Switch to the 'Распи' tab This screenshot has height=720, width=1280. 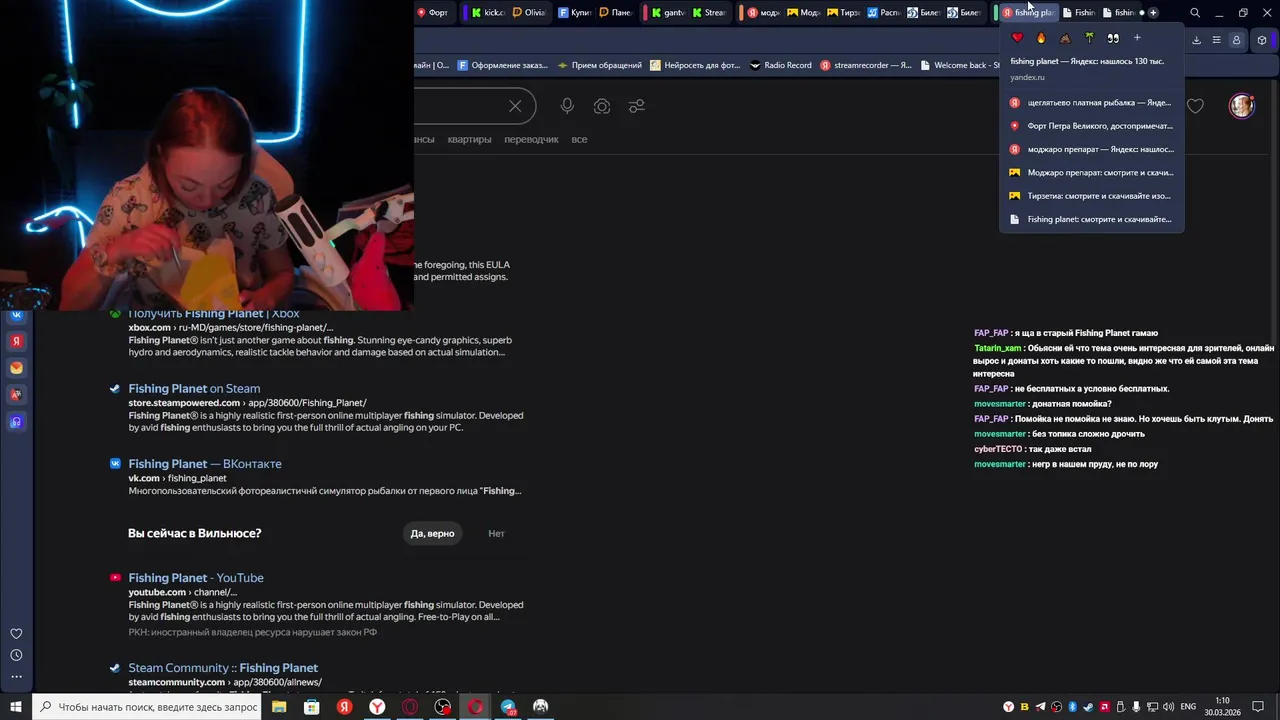coord(884,13)
